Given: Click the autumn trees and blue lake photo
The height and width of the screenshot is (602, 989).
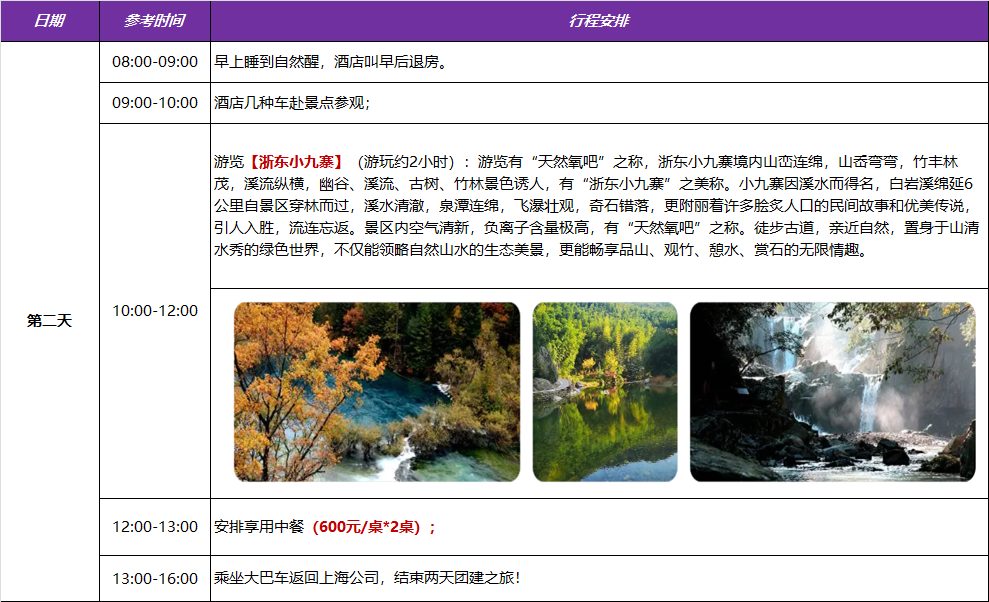Looking at the screenshot, I should pyautogui.click(x=376, y=392).
